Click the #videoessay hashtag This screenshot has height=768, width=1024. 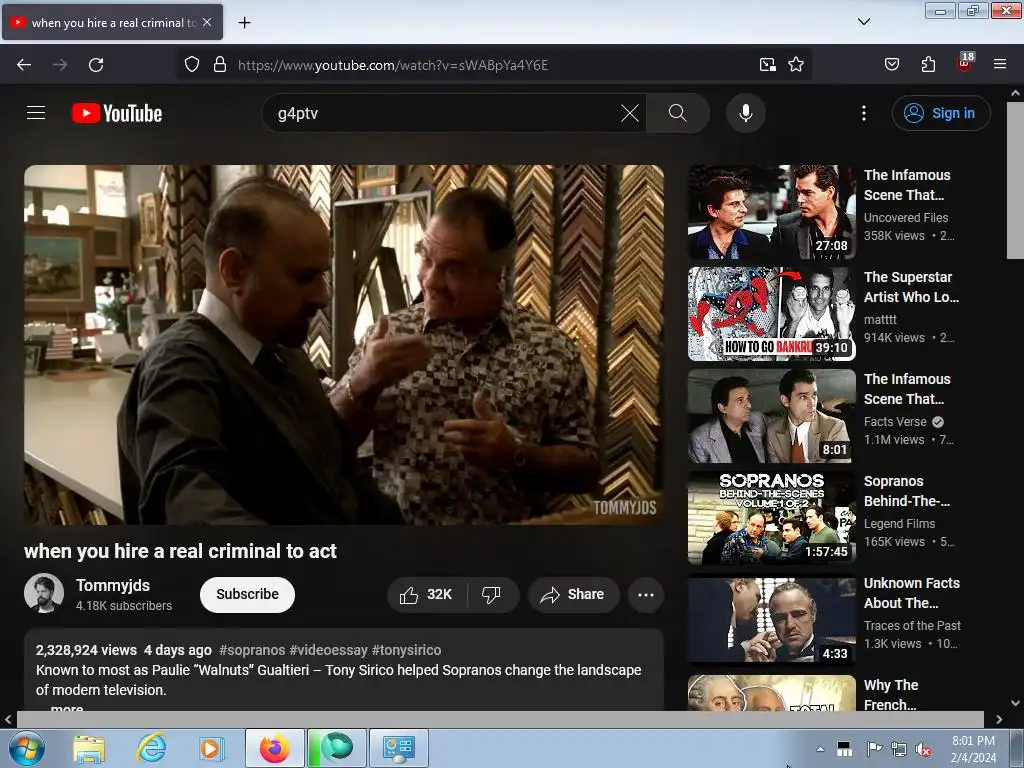click(328, 650)
